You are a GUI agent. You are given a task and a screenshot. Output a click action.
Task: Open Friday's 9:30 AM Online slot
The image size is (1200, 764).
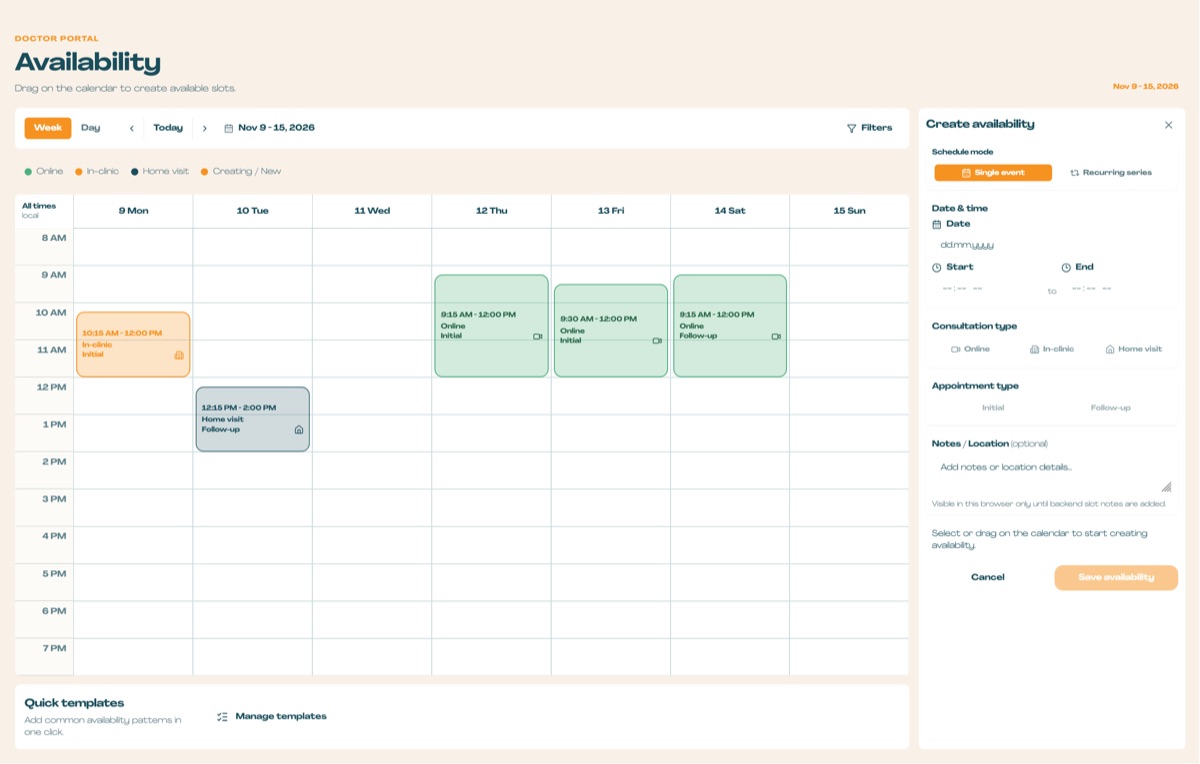click(611, 331)
